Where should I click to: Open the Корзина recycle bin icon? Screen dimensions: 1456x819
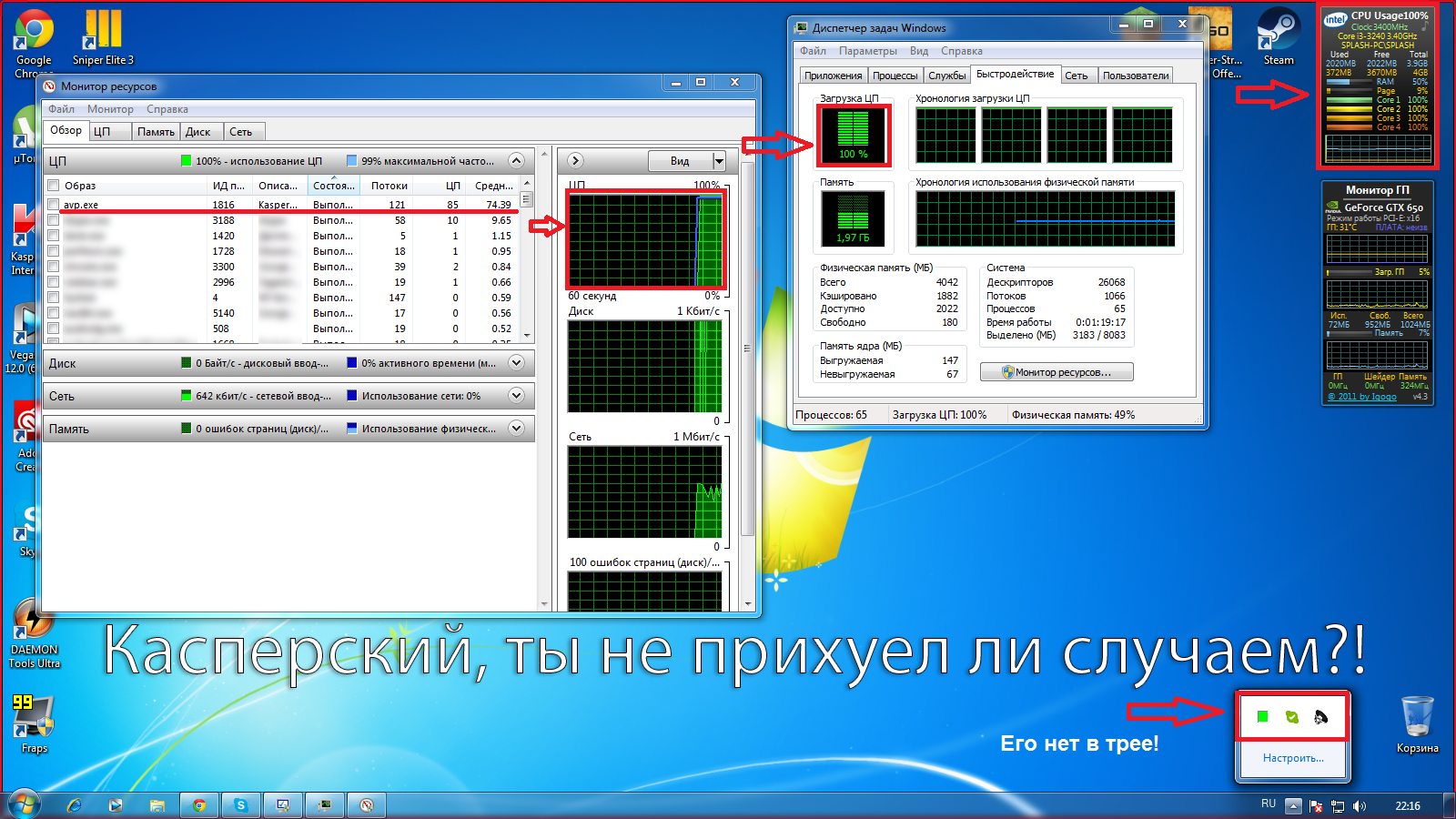[x=1417, y=724]
